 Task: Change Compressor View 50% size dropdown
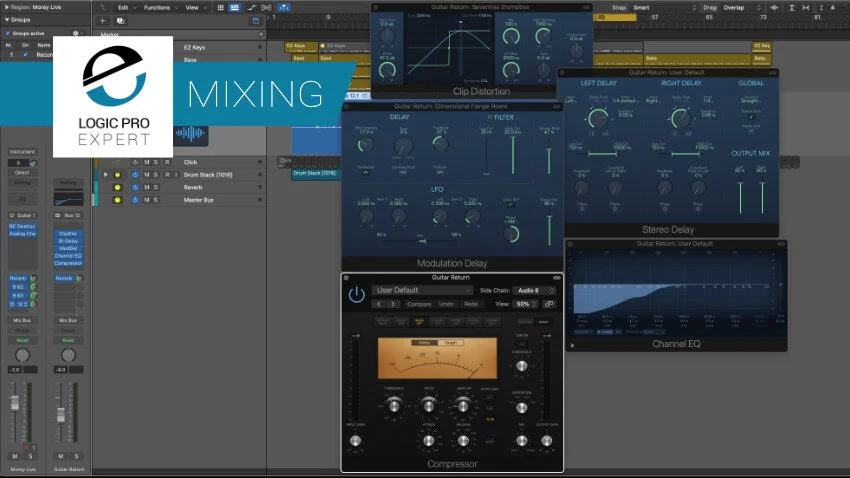[526, 304]
